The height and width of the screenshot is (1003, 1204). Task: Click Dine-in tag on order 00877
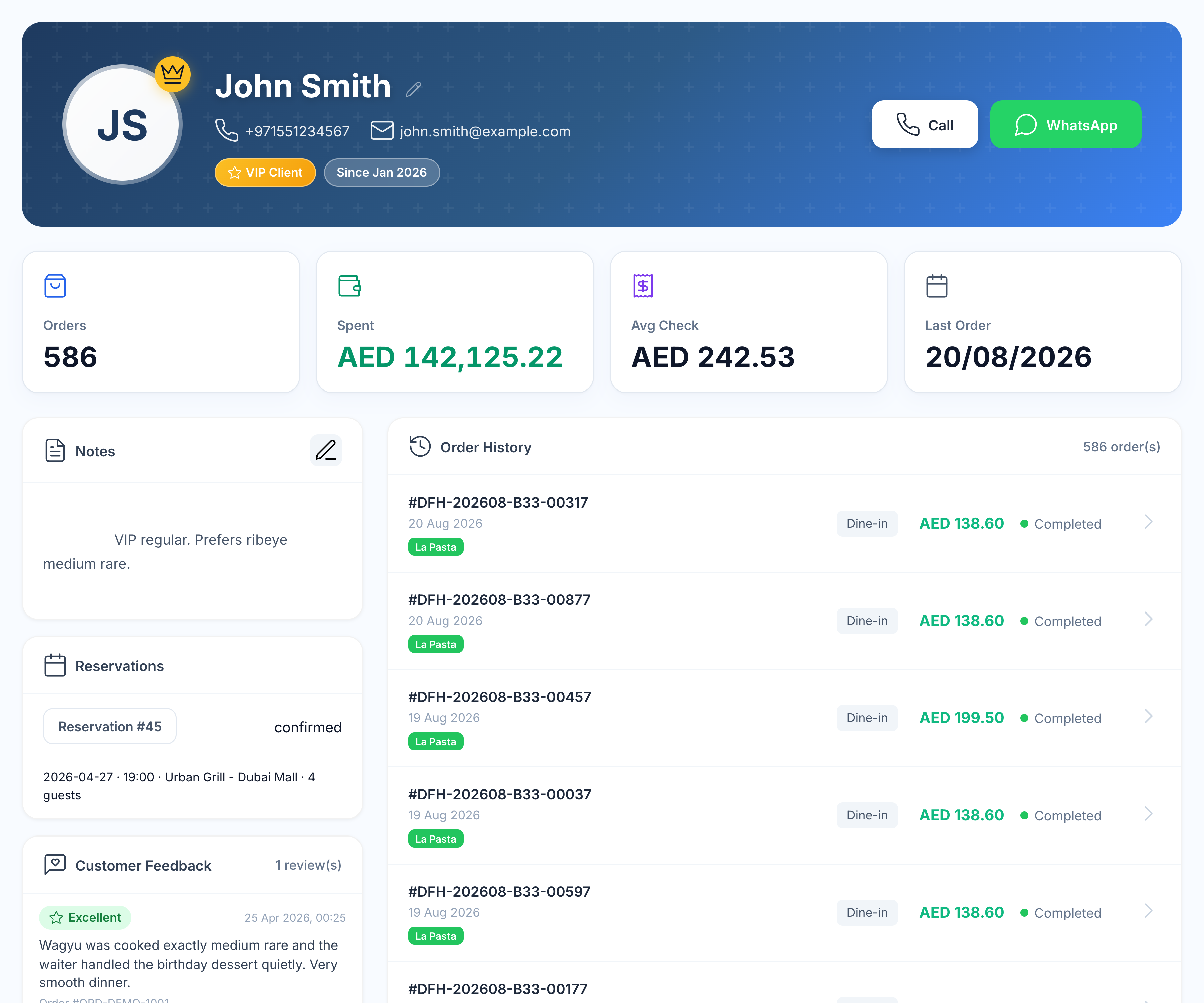pos(867,621)
